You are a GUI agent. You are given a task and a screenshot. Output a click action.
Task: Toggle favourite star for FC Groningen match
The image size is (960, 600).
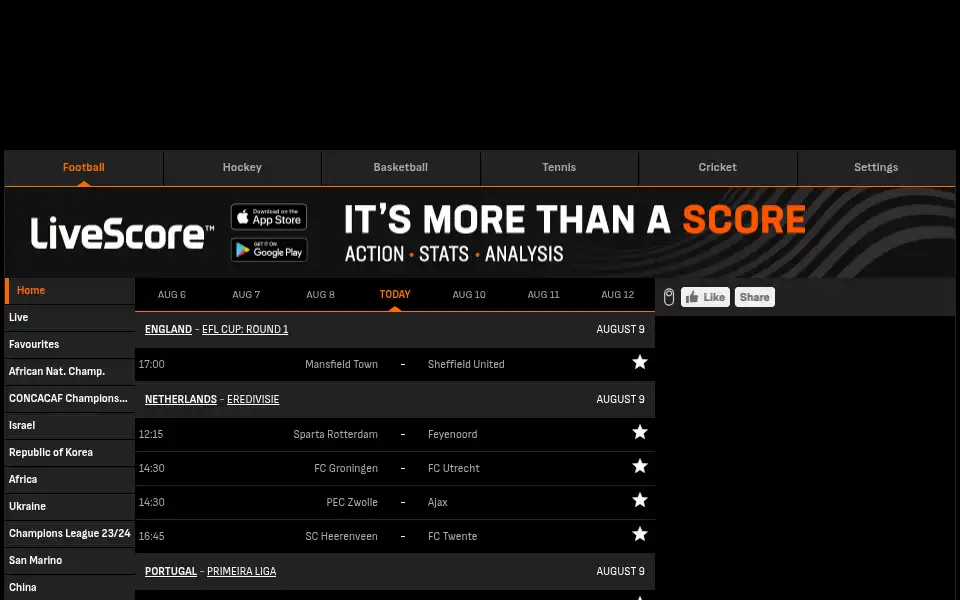pos(640,467)
